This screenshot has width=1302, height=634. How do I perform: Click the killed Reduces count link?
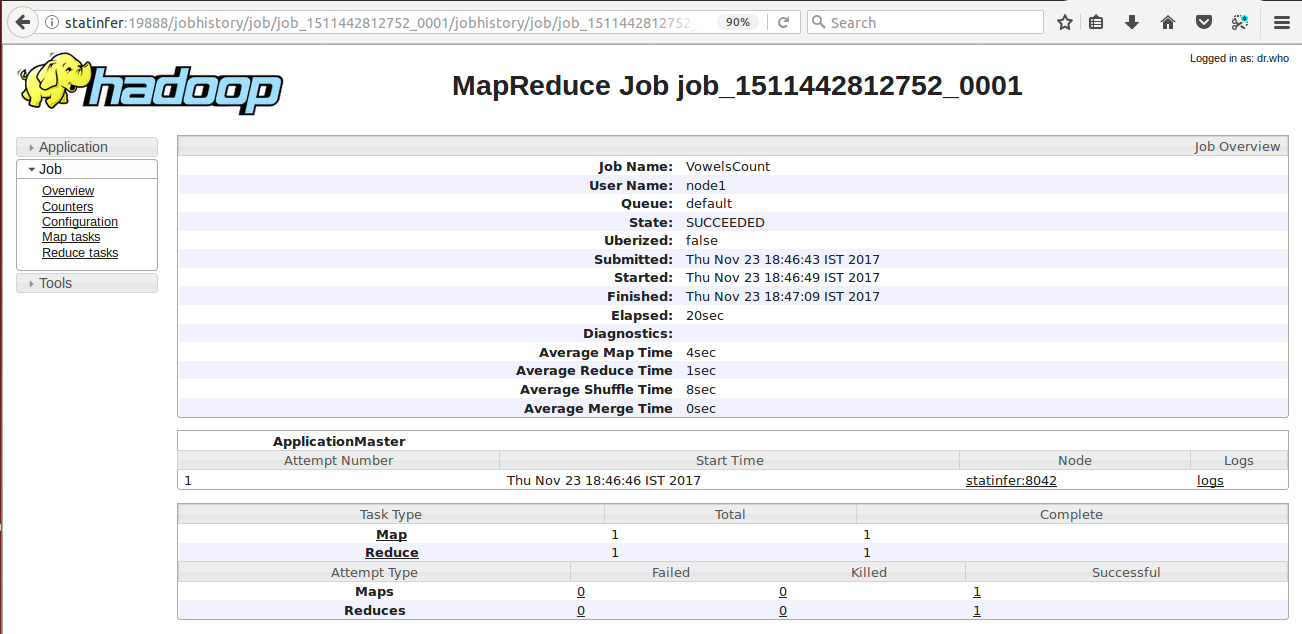coord(783,611)
